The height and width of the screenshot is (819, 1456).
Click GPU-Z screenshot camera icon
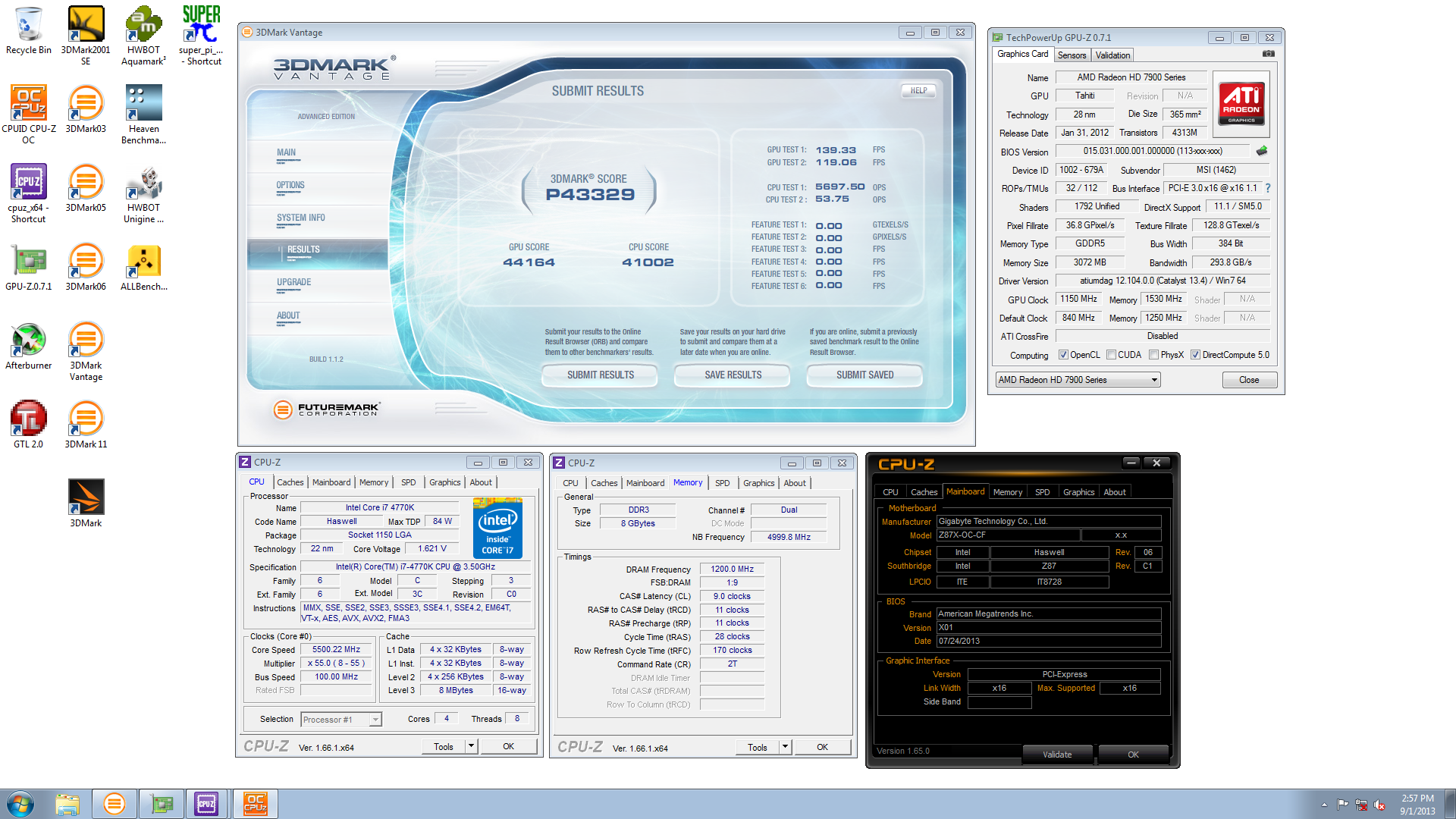(1268, 54)
